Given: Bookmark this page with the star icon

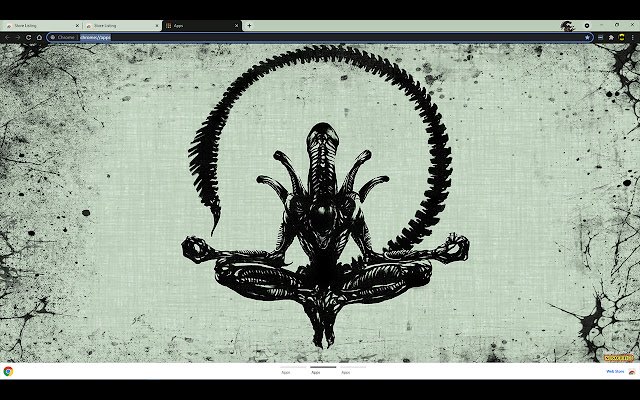Looking at the screenshot, I should tap(587, 37).
